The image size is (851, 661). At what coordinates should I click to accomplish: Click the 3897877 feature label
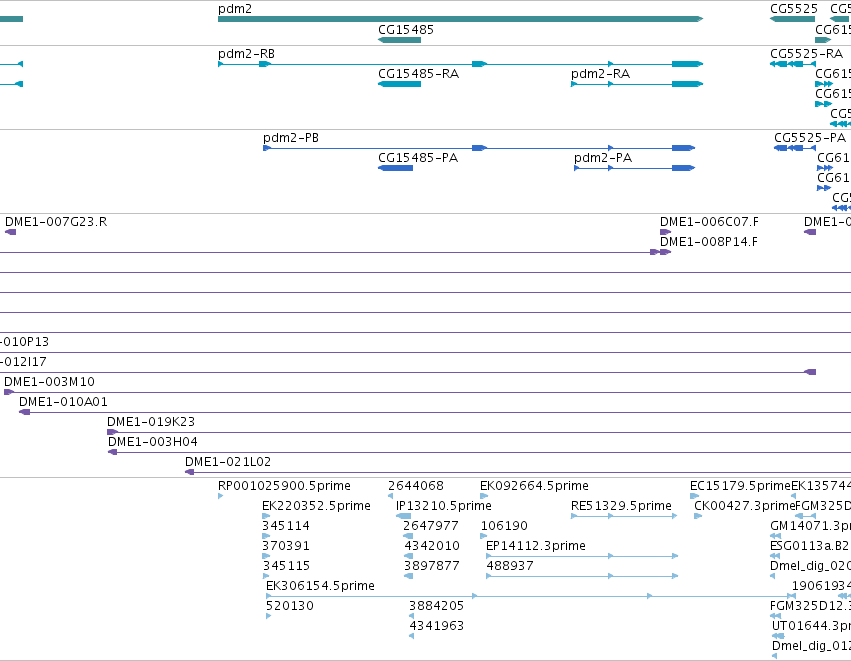click(431, 566)
